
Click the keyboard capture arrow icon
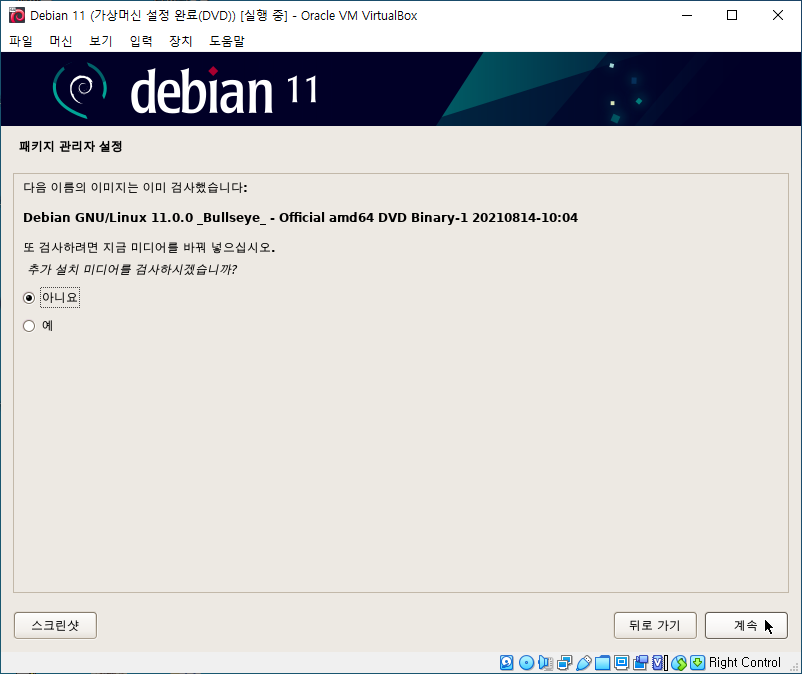(698, 663)
